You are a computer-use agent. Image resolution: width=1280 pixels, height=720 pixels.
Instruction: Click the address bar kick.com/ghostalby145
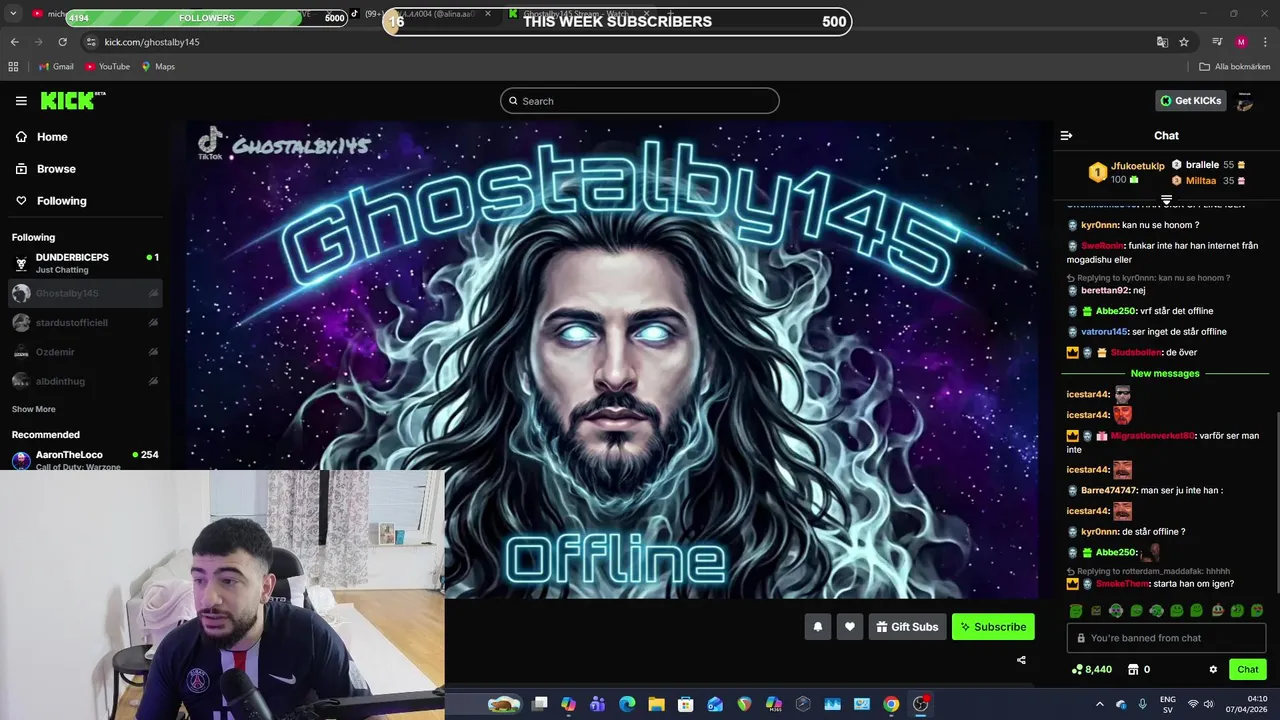(x=152, y=42)
